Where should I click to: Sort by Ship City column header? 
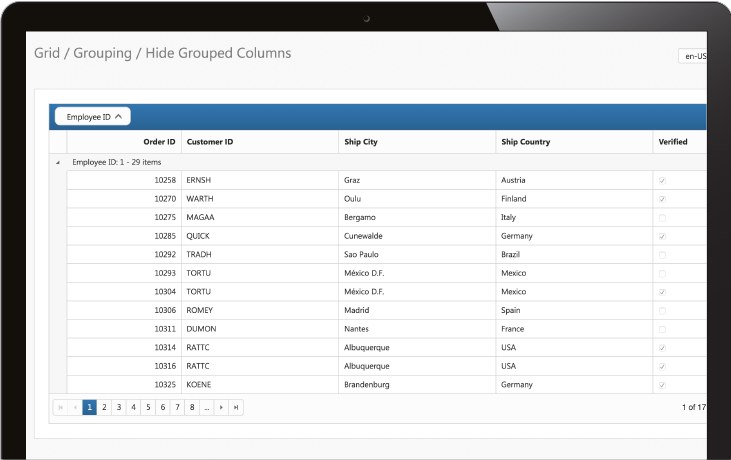tap(361, 142)
